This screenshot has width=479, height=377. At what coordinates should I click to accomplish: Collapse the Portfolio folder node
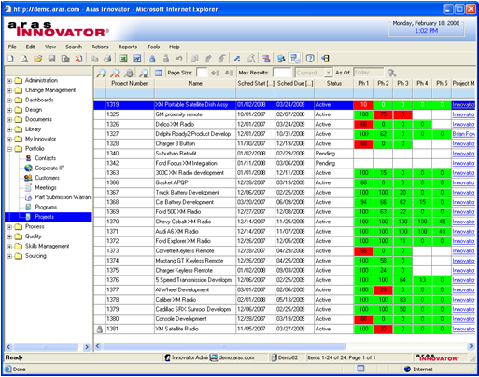click(x=10, y=149)
